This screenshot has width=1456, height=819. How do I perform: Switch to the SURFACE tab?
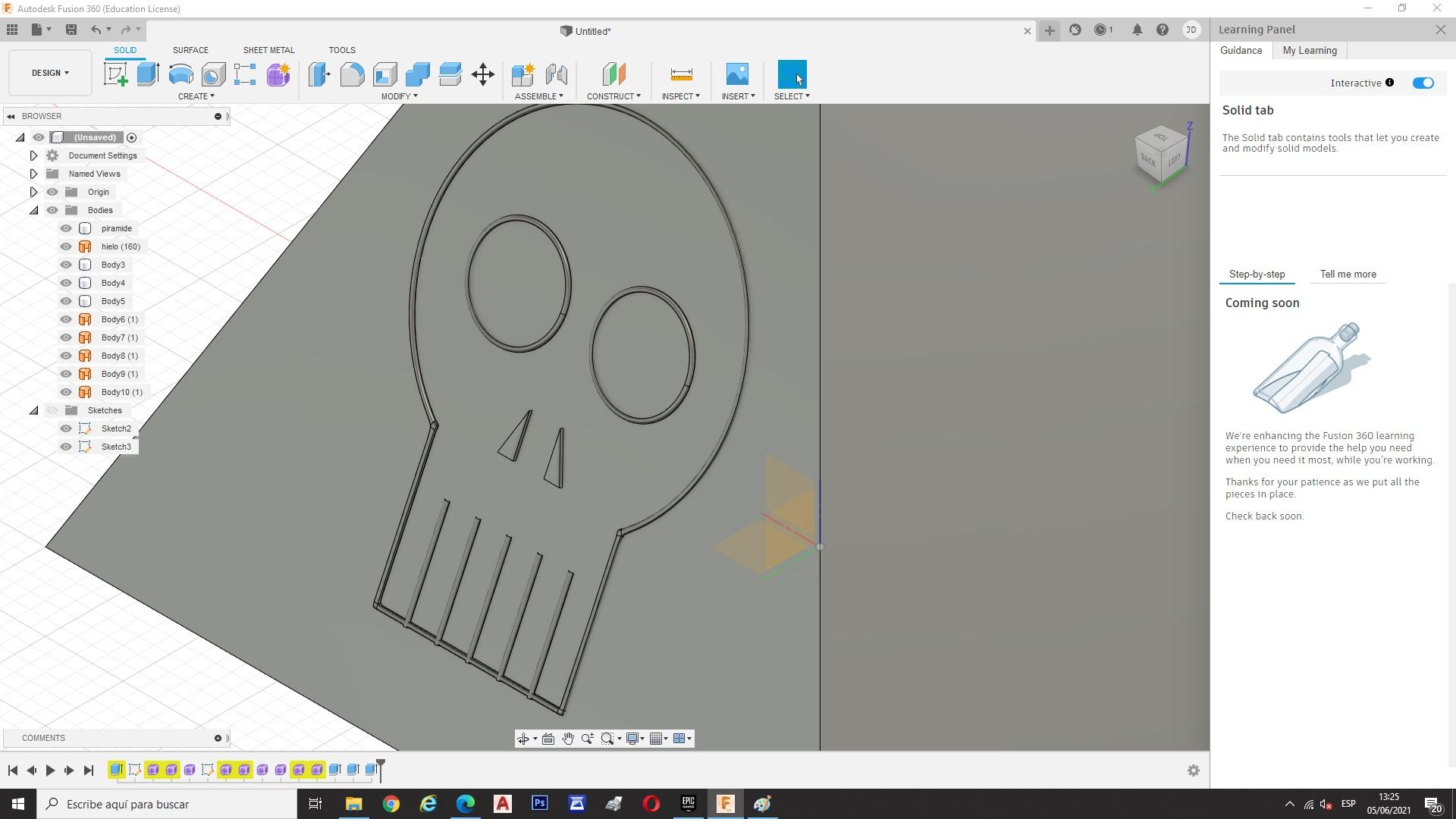pyautogui.click(x=190, y=50)
